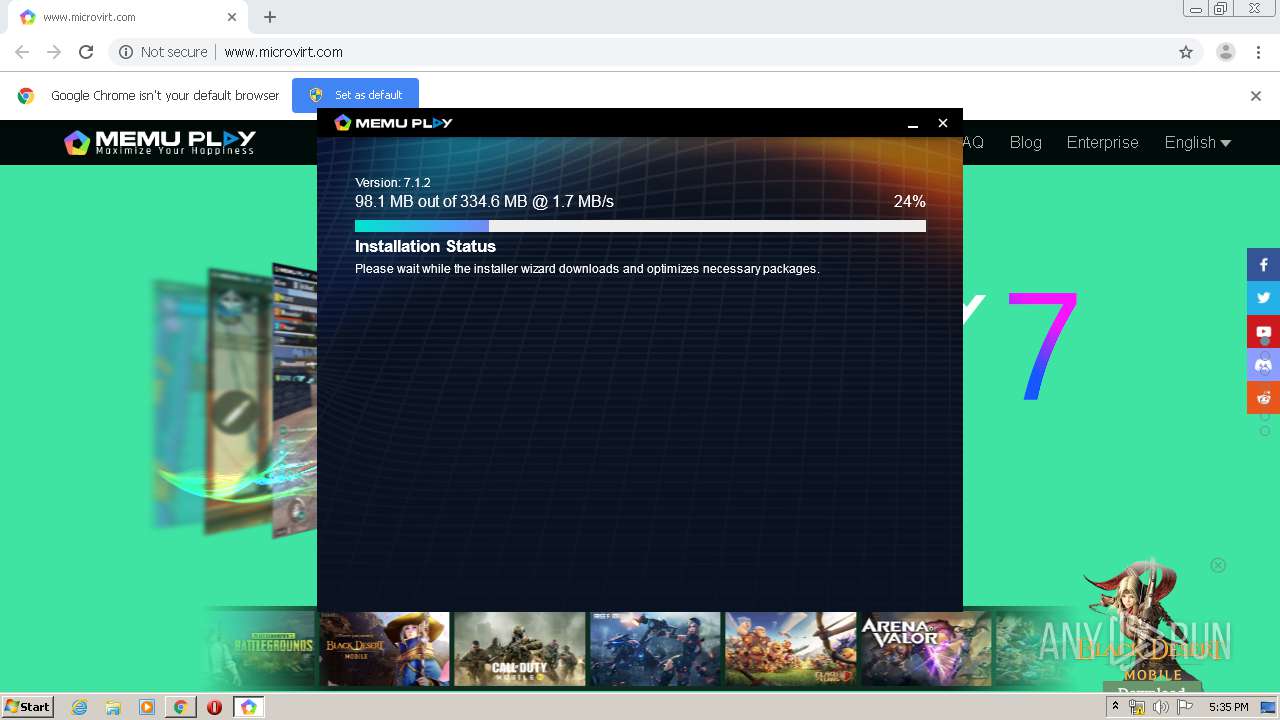Open Action Center flag icon

1185,707
